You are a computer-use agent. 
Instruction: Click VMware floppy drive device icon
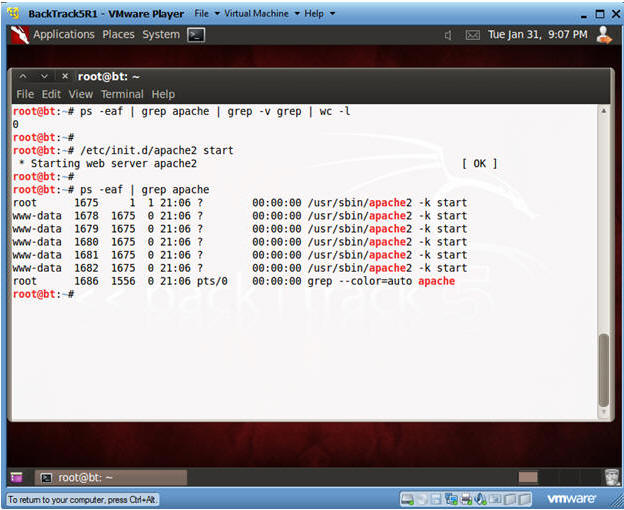(x=437, y=499)
